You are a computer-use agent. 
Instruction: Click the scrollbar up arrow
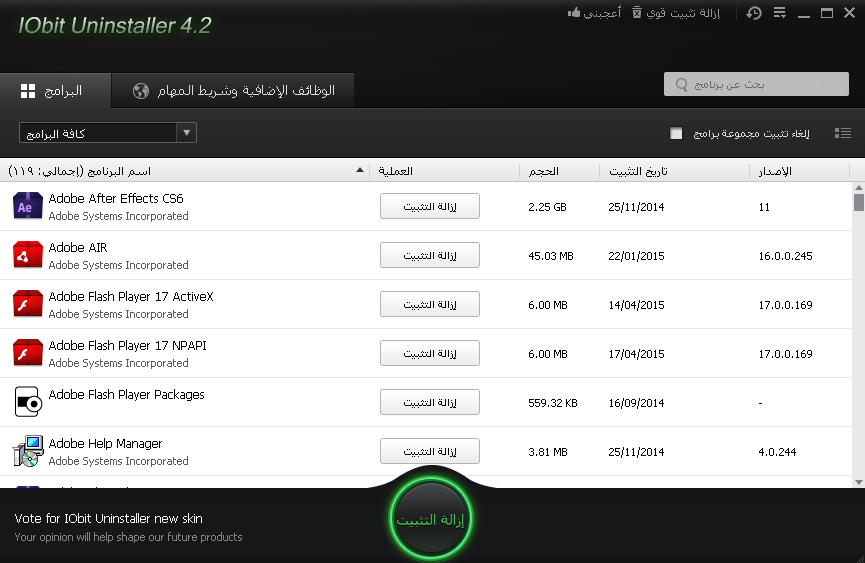tap(858, 187)
